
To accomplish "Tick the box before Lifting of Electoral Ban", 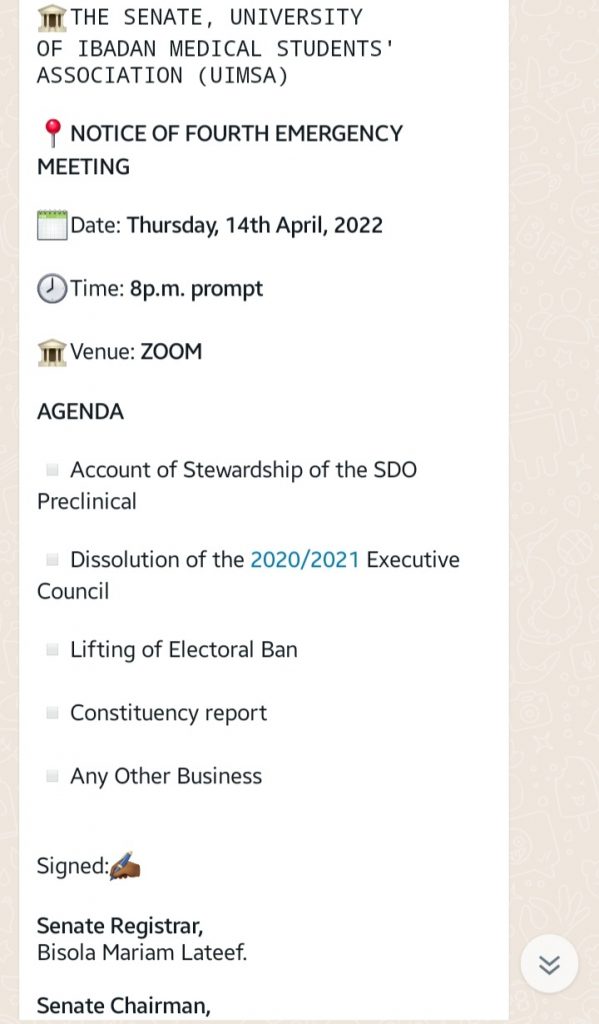I will point(52,649).
